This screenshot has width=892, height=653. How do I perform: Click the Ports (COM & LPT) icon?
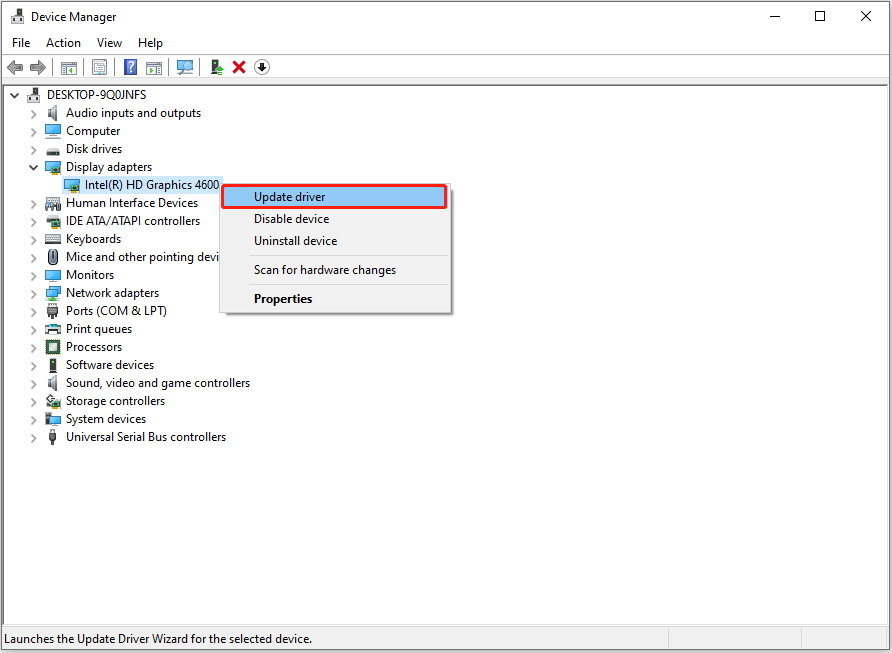(53, 311)
